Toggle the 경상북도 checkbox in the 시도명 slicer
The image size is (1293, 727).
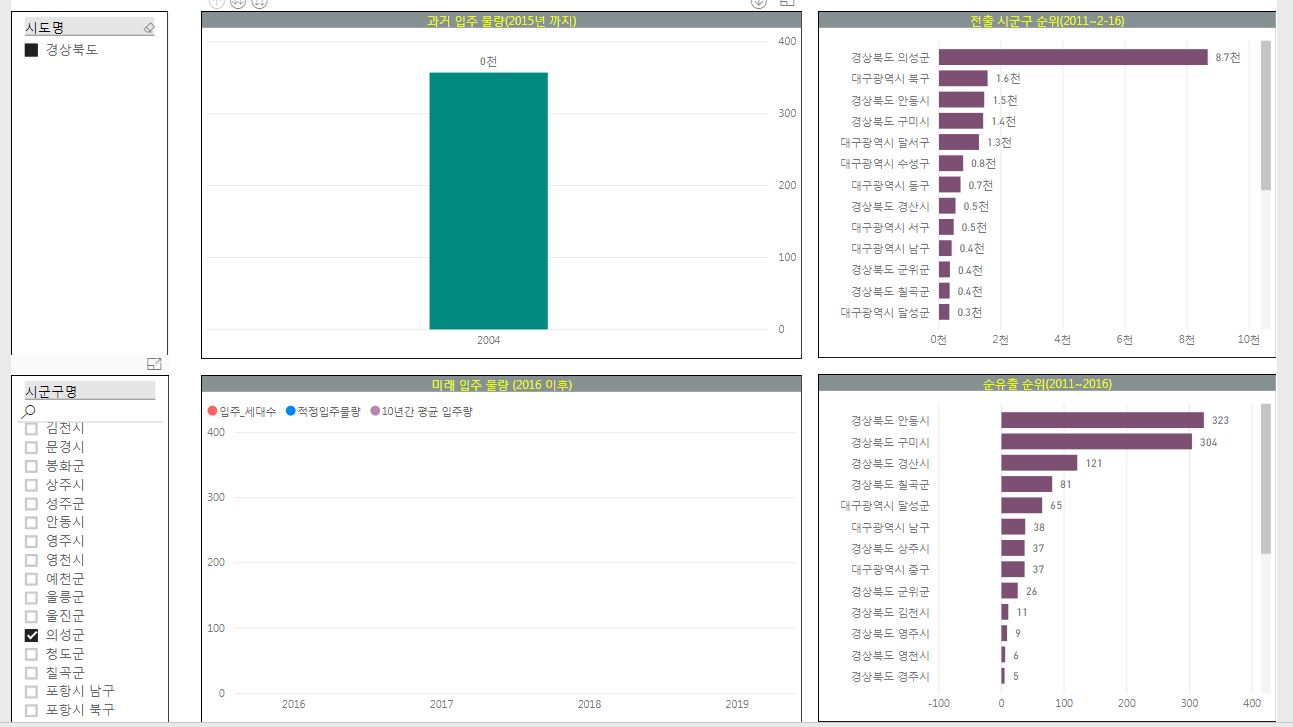point(31,50)
